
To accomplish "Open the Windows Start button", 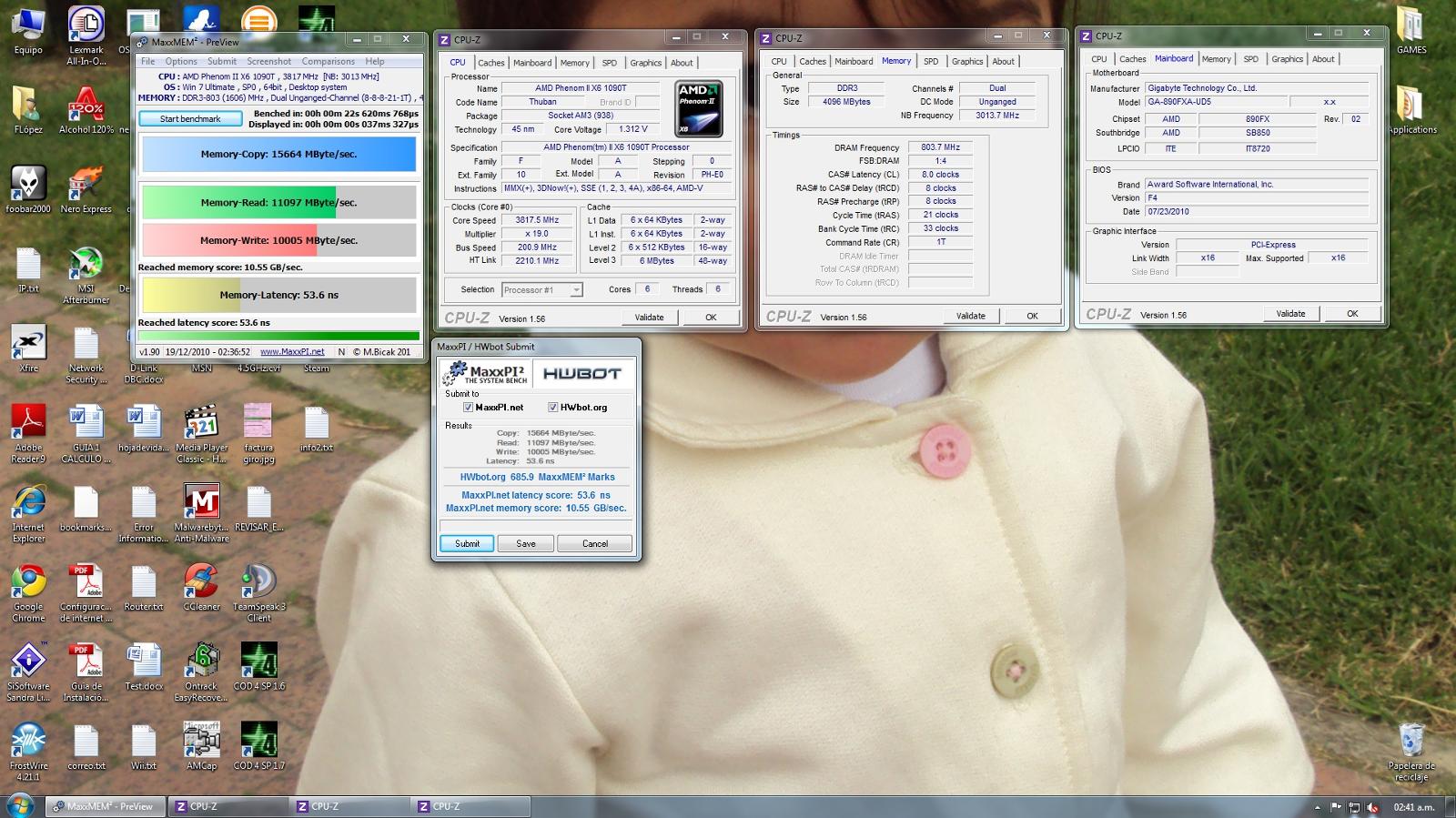I will (x=20, y=805).
